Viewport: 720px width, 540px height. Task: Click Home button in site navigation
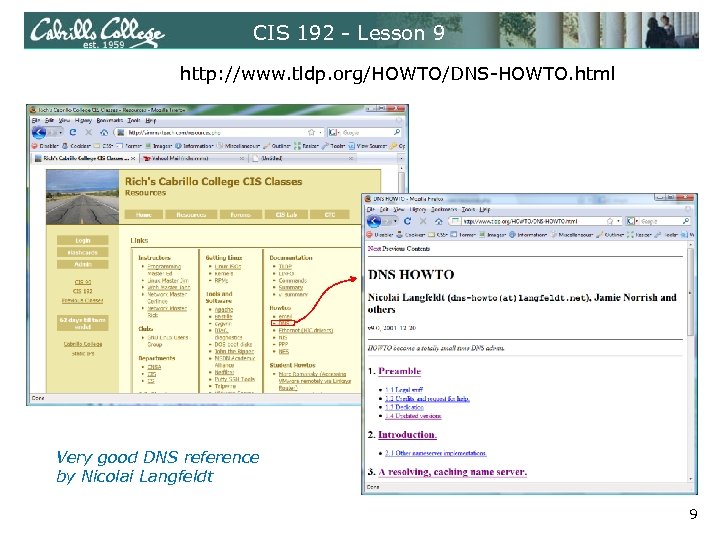[x=144, y=214]
